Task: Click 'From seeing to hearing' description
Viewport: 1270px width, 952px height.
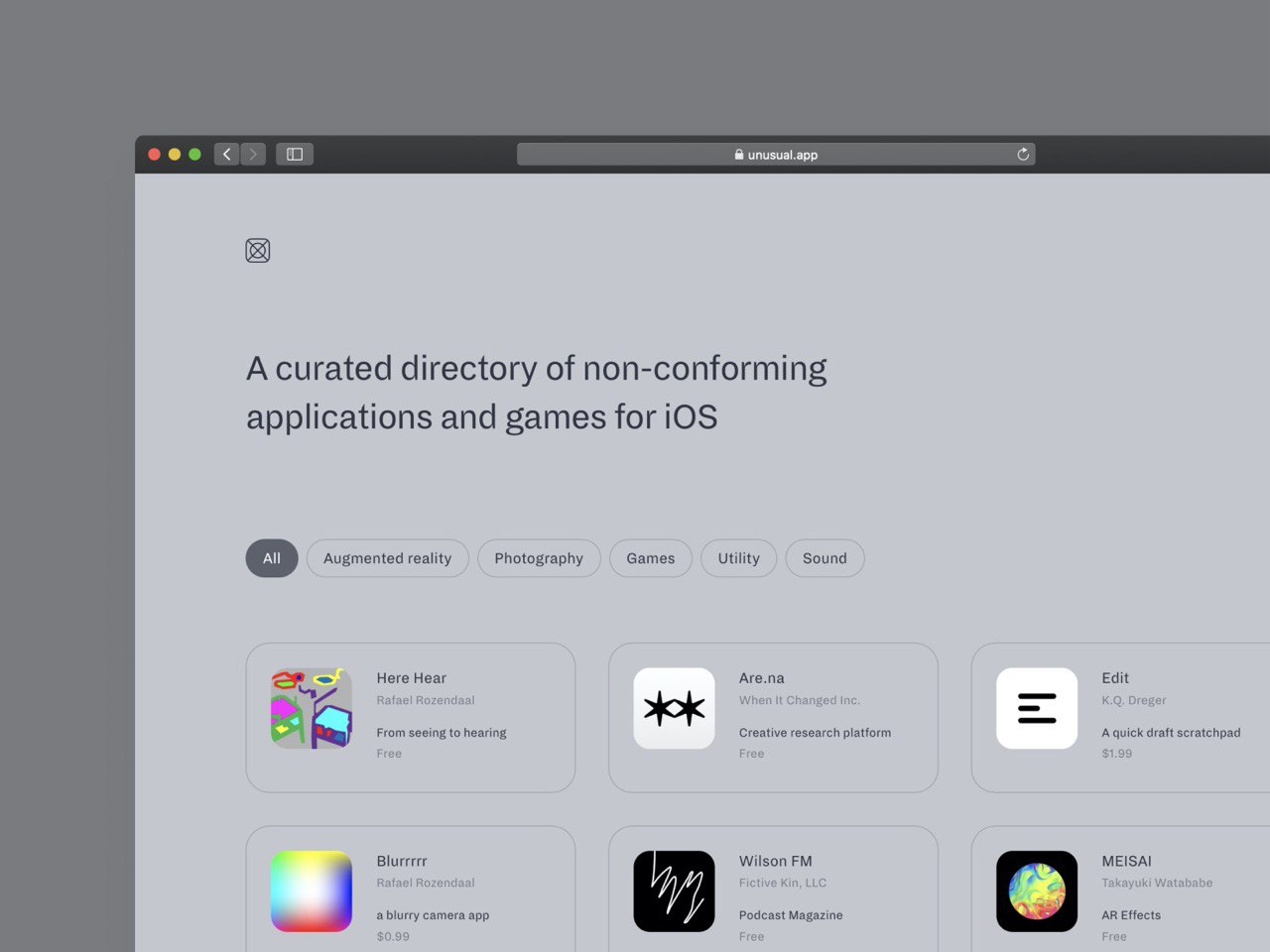Action: click(442, 733)
